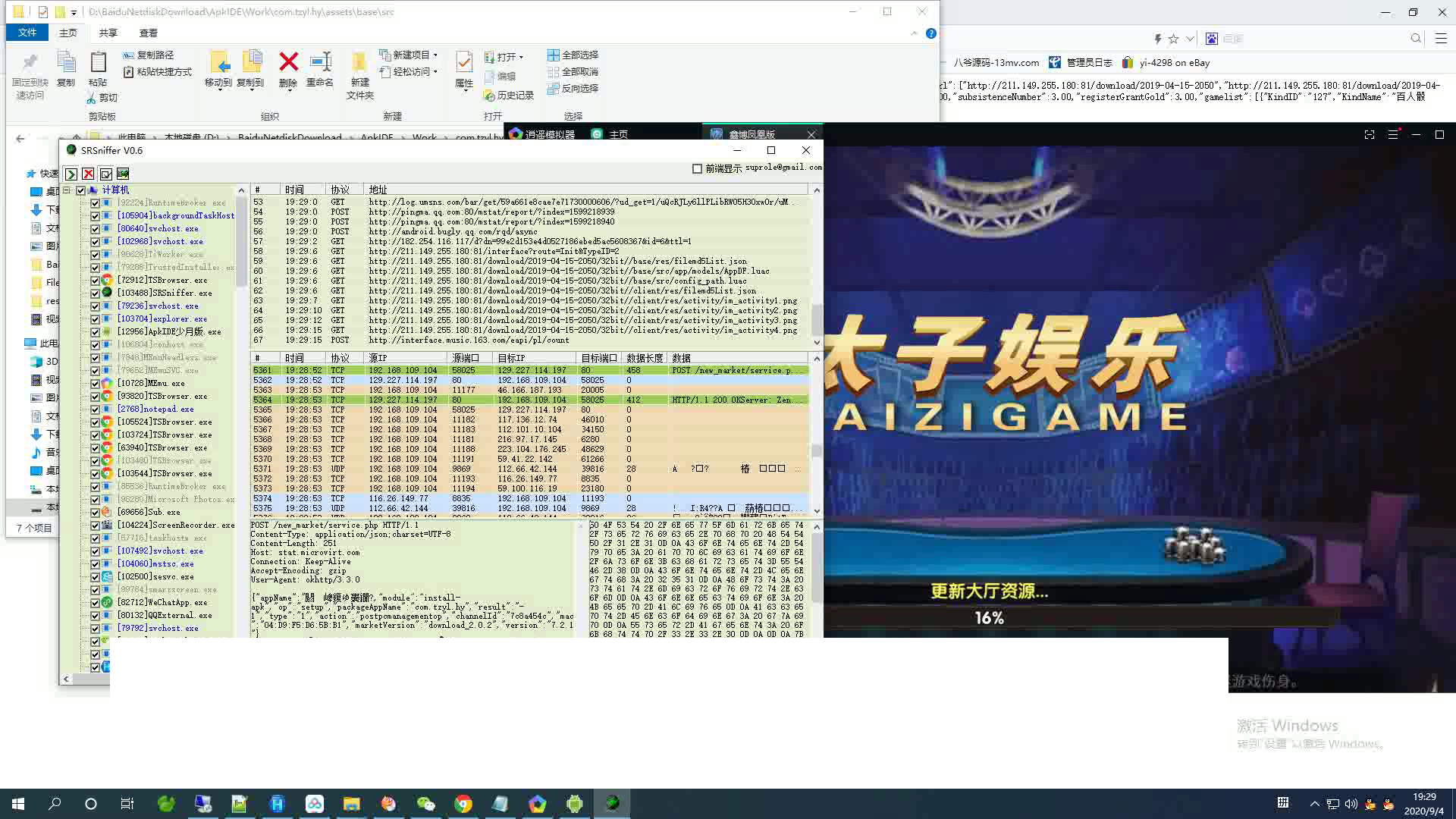Uncheck the SRSniffer.exe process checkbox
1456x819 pixels.
[95, 293]
